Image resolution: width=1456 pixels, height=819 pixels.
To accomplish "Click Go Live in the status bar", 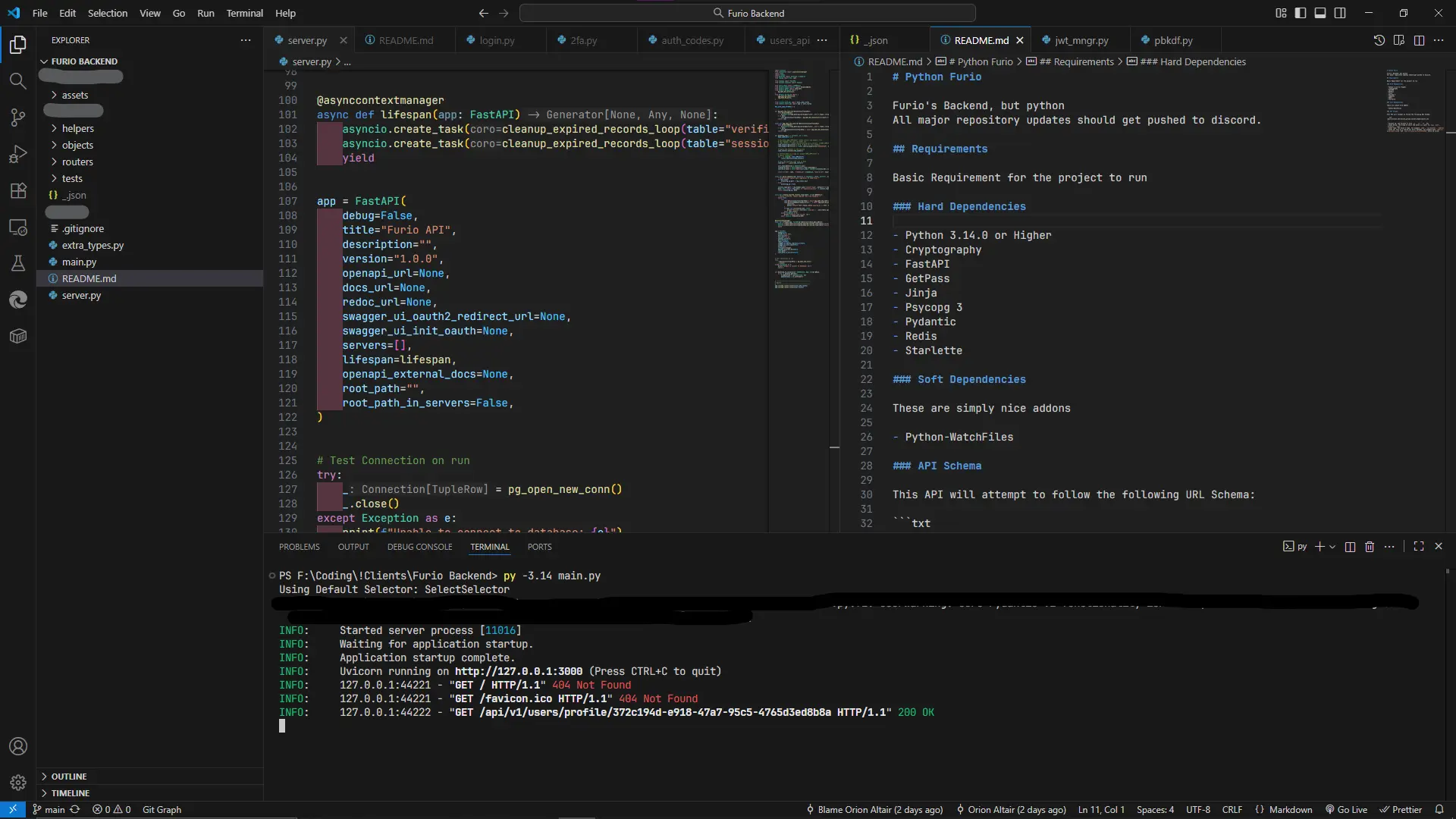I will 1347,809.
